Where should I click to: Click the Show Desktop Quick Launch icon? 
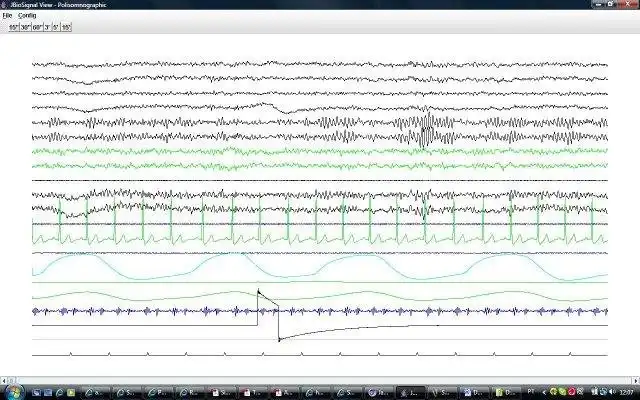tap(36, 393)
